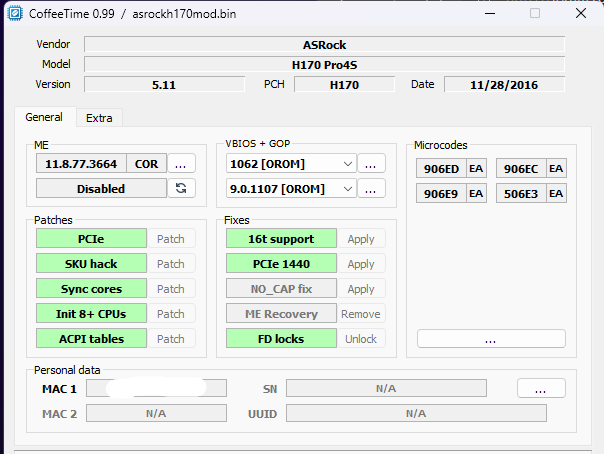The height and width of the screenshot is (454, 604).
Task: Click the Init 8+ CPUs status label
Action: point(91,314)
